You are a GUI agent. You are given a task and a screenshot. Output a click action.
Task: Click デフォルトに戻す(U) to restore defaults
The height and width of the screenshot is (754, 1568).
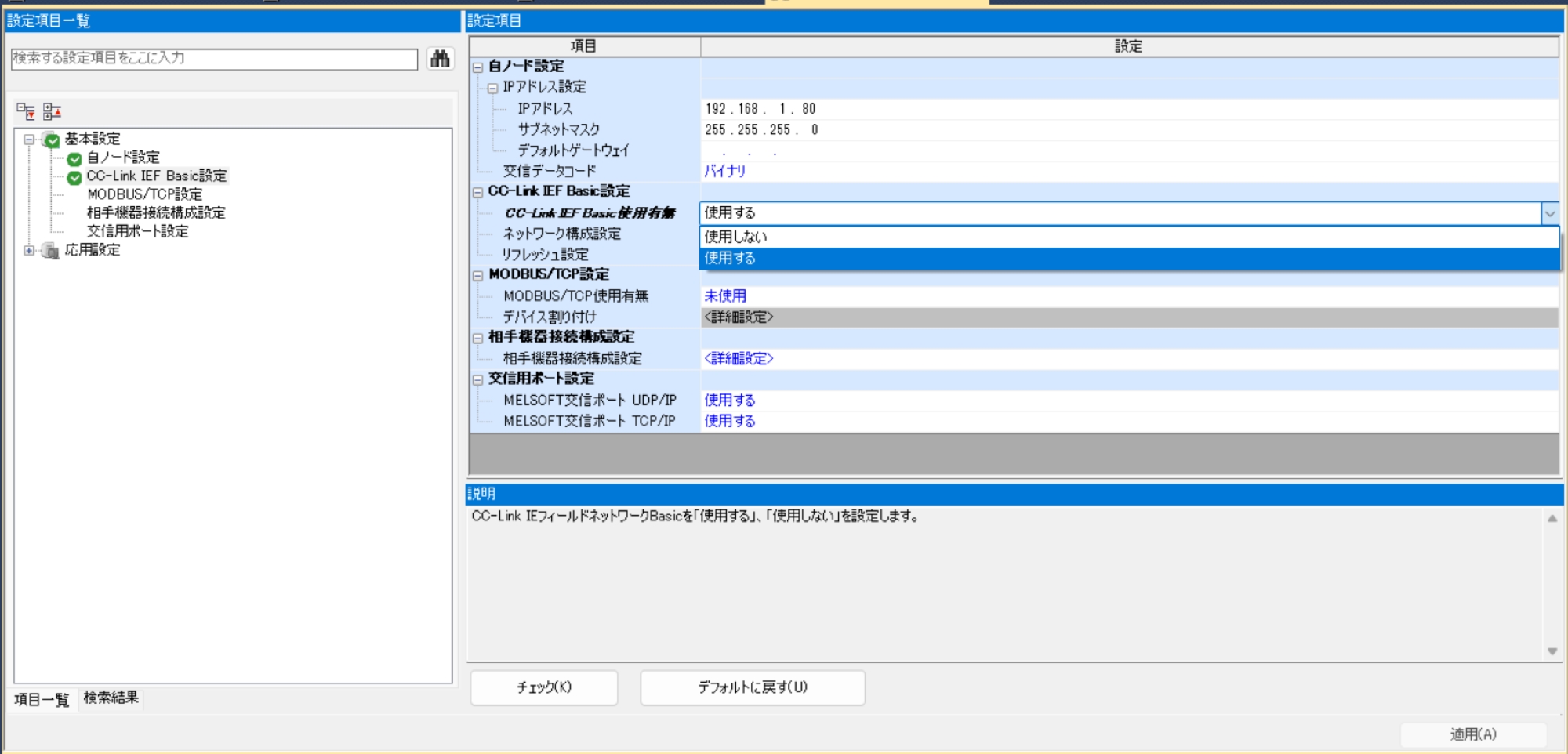[751, 687]
